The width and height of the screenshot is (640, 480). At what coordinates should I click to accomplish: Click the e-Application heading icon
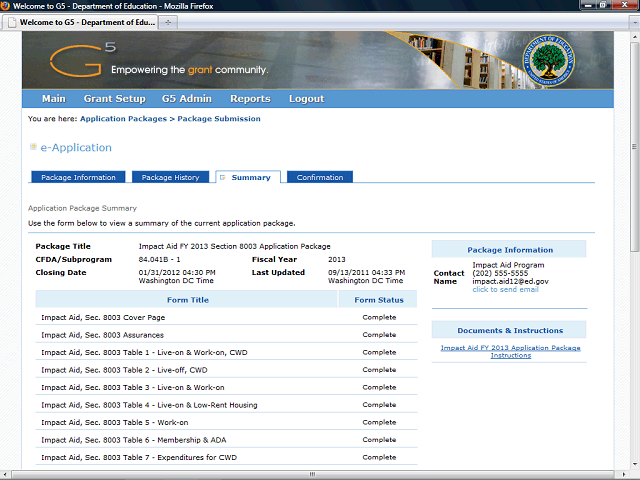point(33,148)
